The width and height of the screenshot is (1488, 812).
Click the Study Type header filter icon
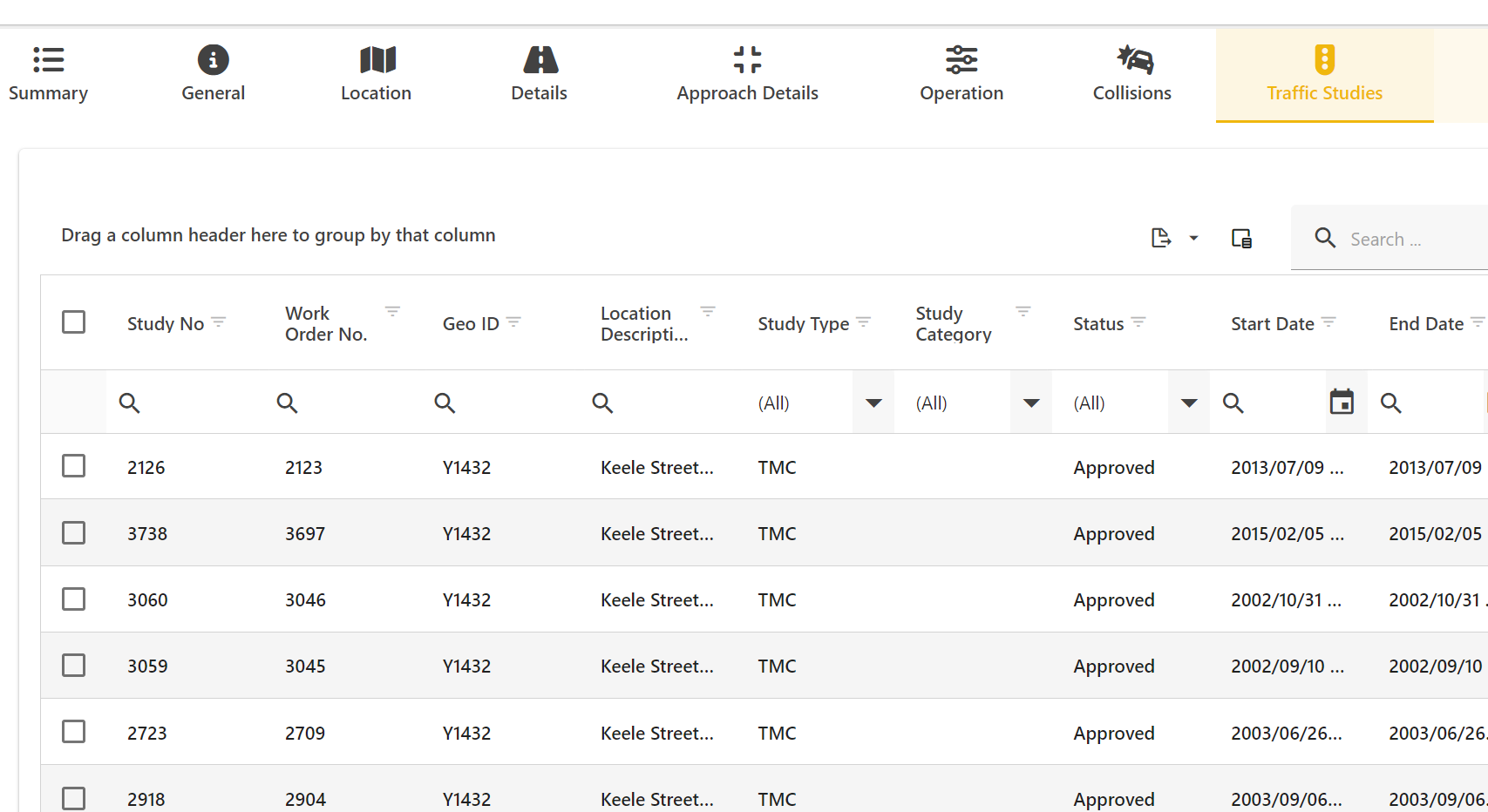[x=864, y=322]
